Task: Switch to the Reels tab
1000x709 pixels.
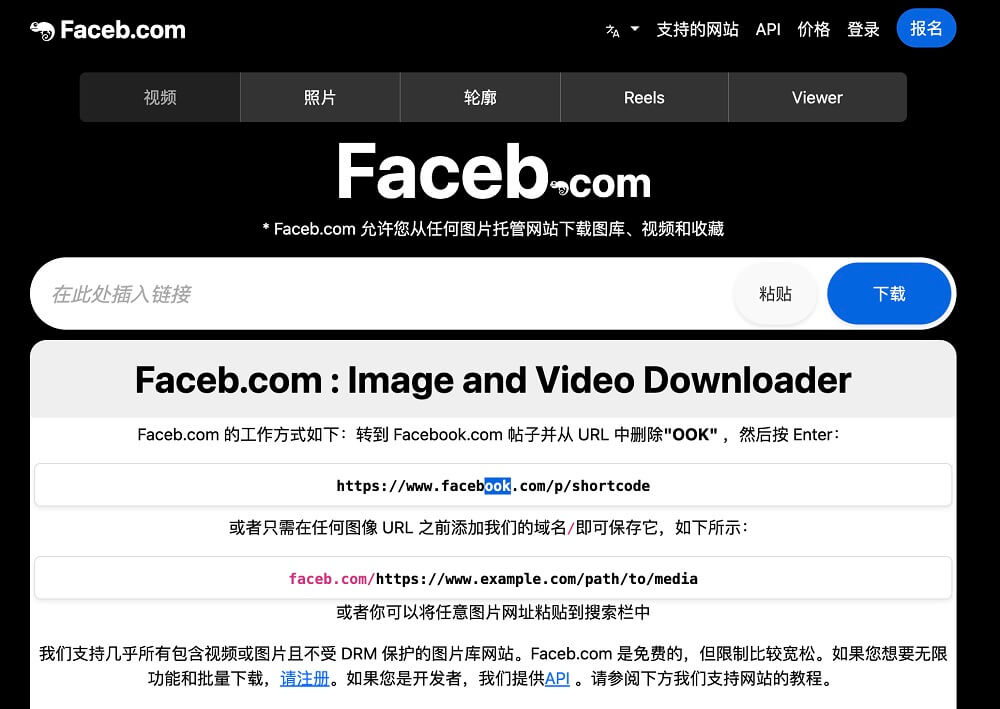Action: coord(644,97)
